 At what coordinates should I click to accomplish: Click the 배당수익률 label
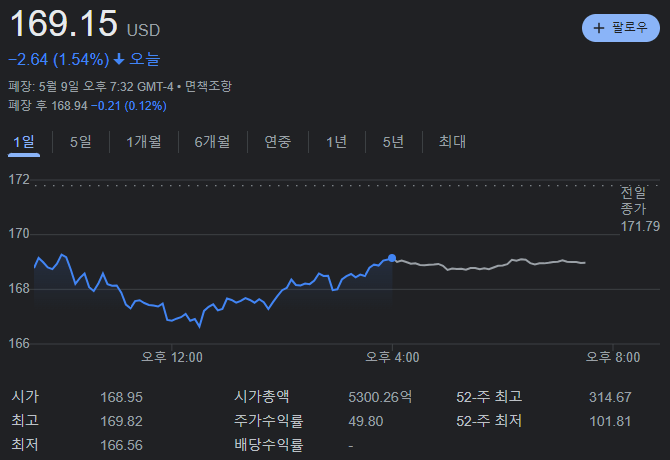pyautogui.click(x=269, y=445)
